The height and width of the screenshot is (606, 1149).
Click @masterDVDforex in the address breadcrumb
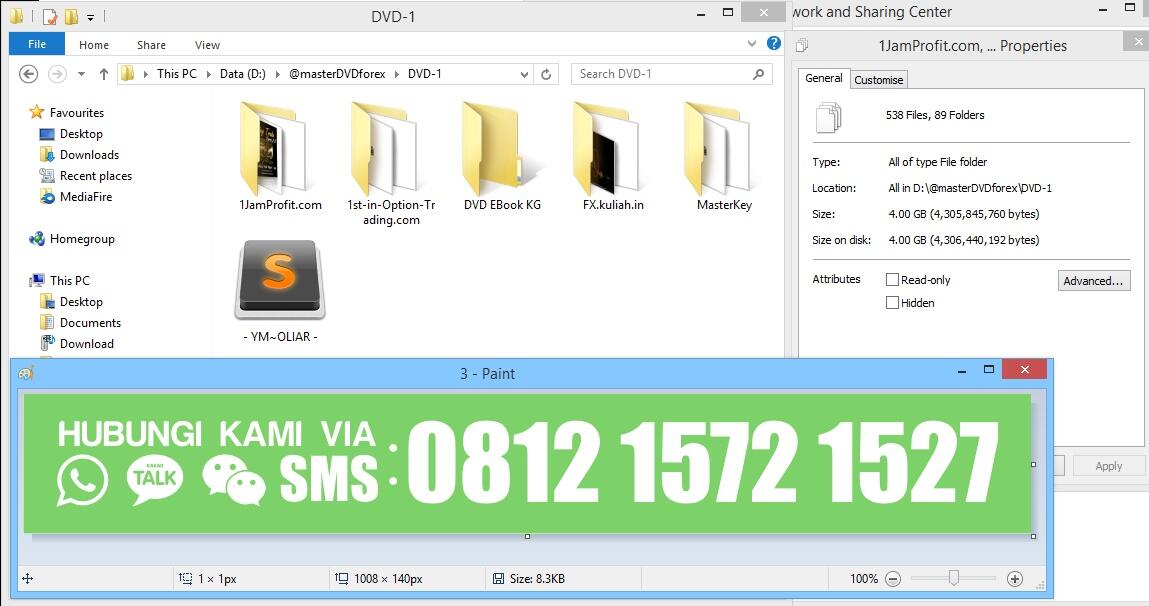click(337, 73)
